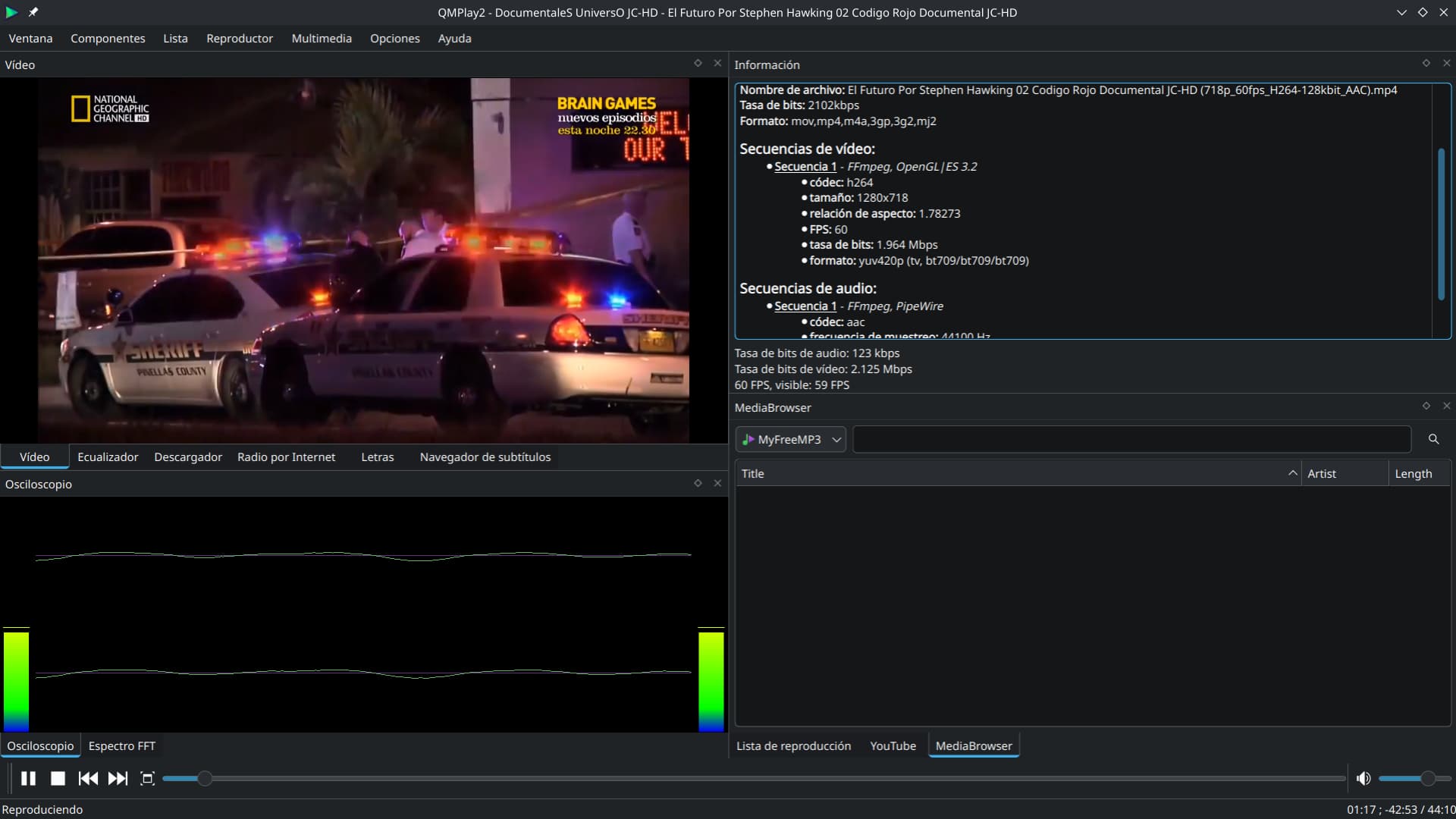Switch to the Ecualizador tab
Viewport: 1456px width, 819px height.
(x=108, y=457)
